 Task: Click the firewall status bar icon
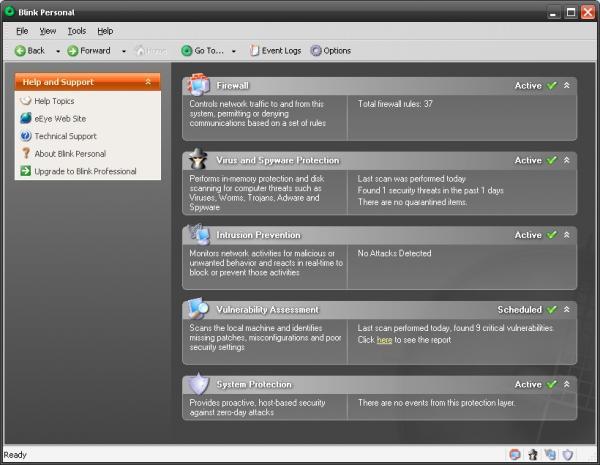[515, 454]
